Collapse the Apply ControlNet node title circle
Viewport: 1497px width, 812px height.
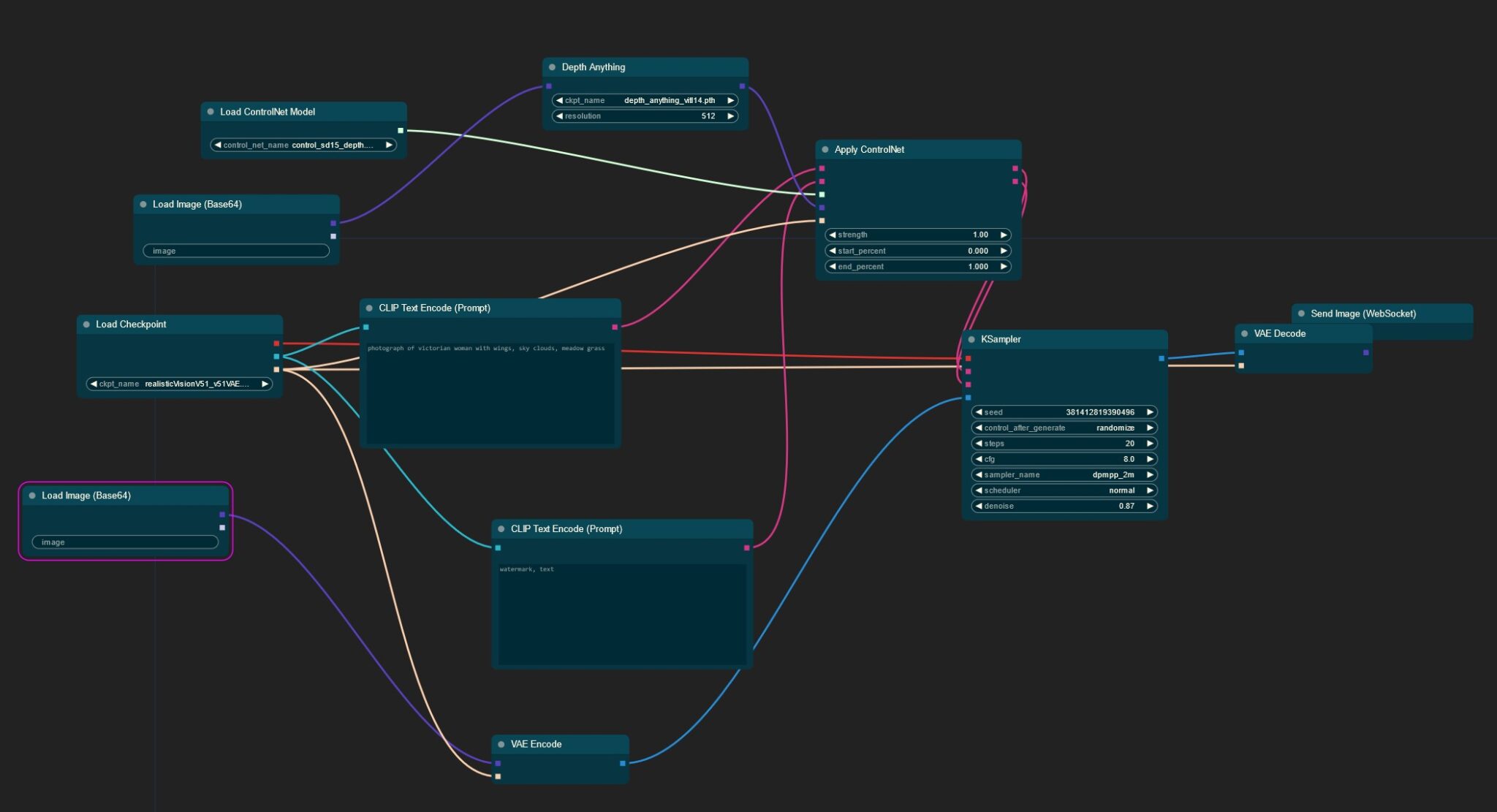click(x=824, y=149)
